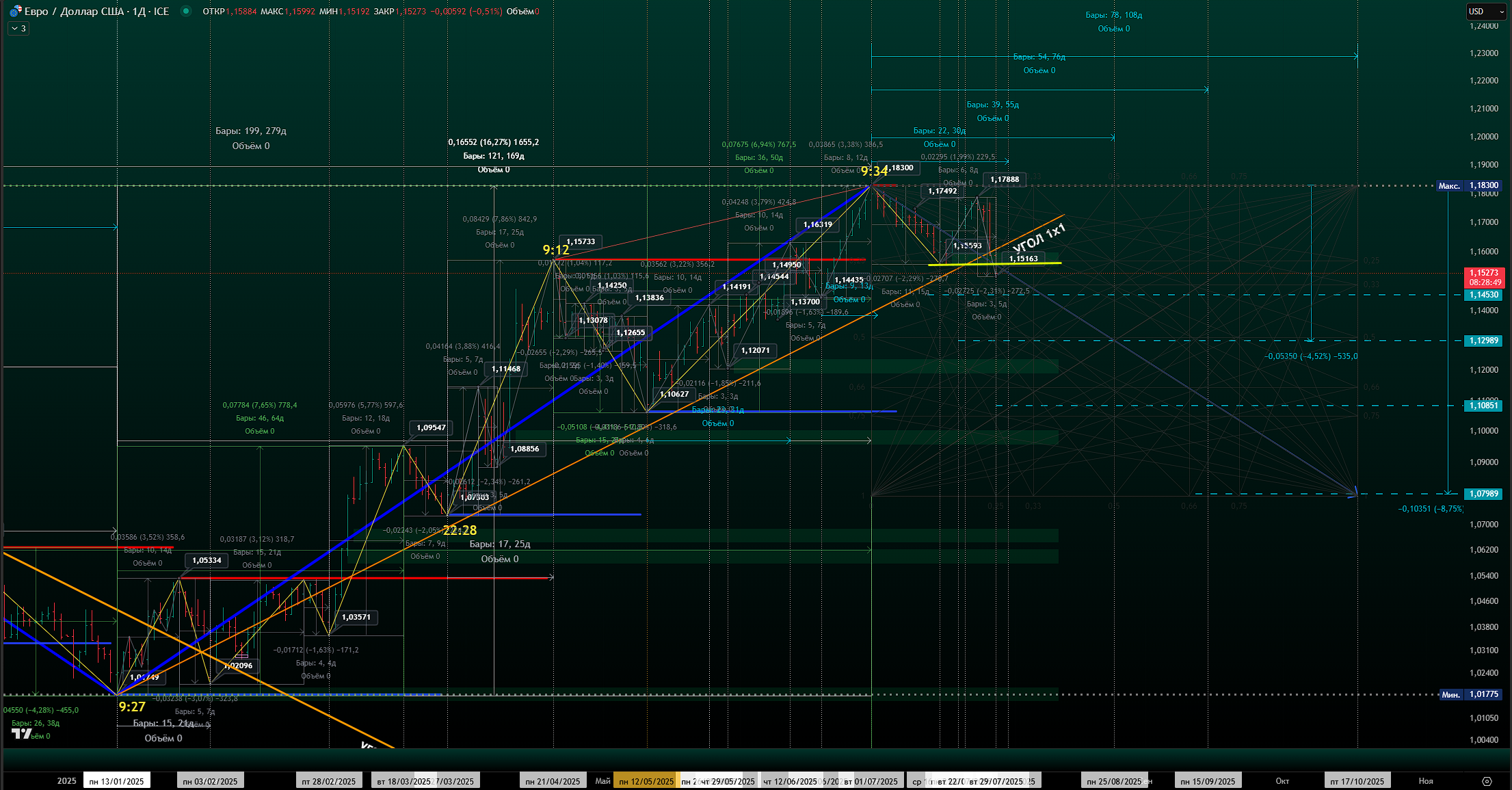The height and width of the screenshot is (790, 1512).
Task: Select the 1,07989 price axis label
Action: 1483,494
